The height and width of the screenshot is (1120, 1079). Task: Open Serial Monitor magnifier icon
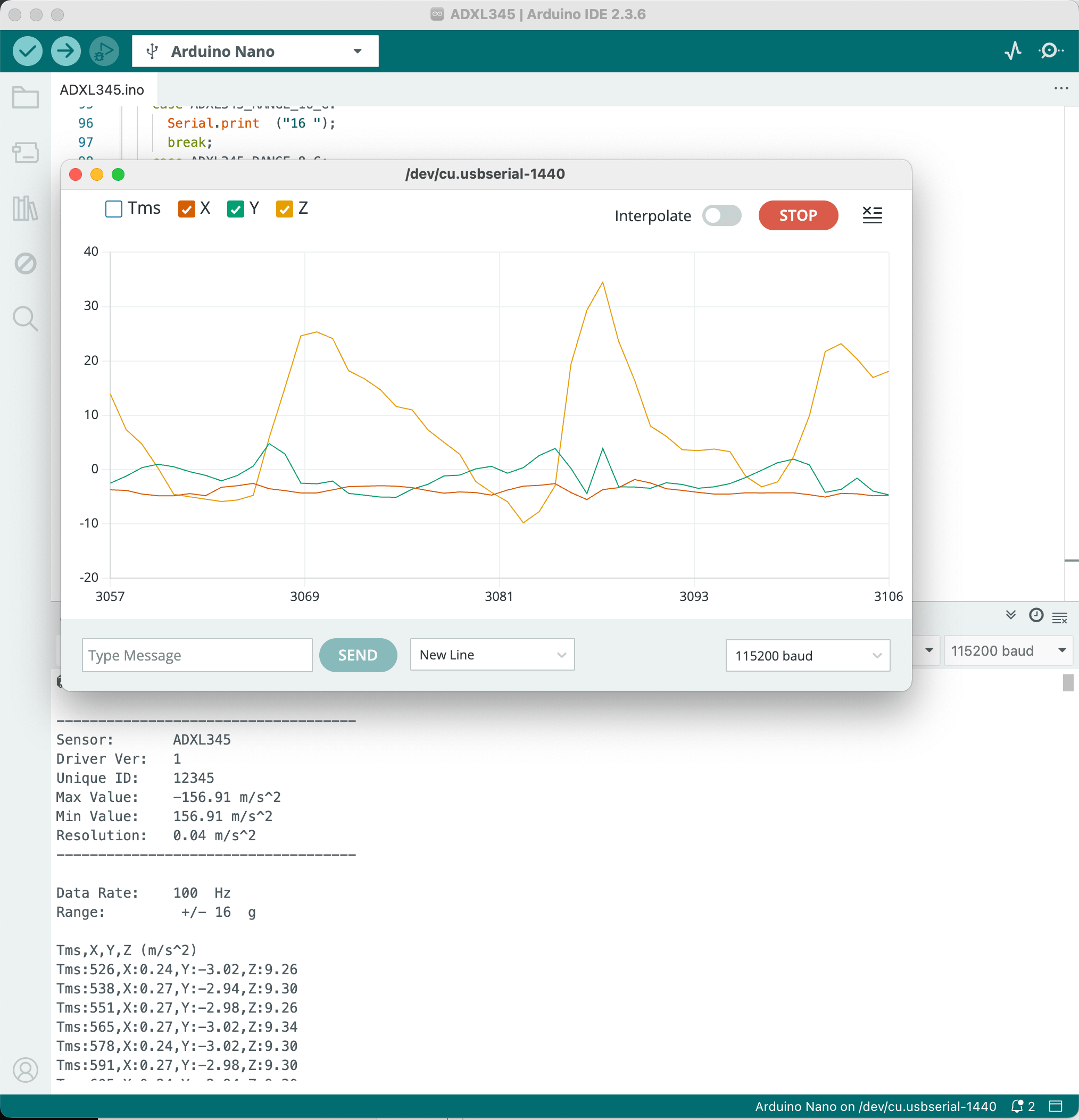tap(1050, 51)
